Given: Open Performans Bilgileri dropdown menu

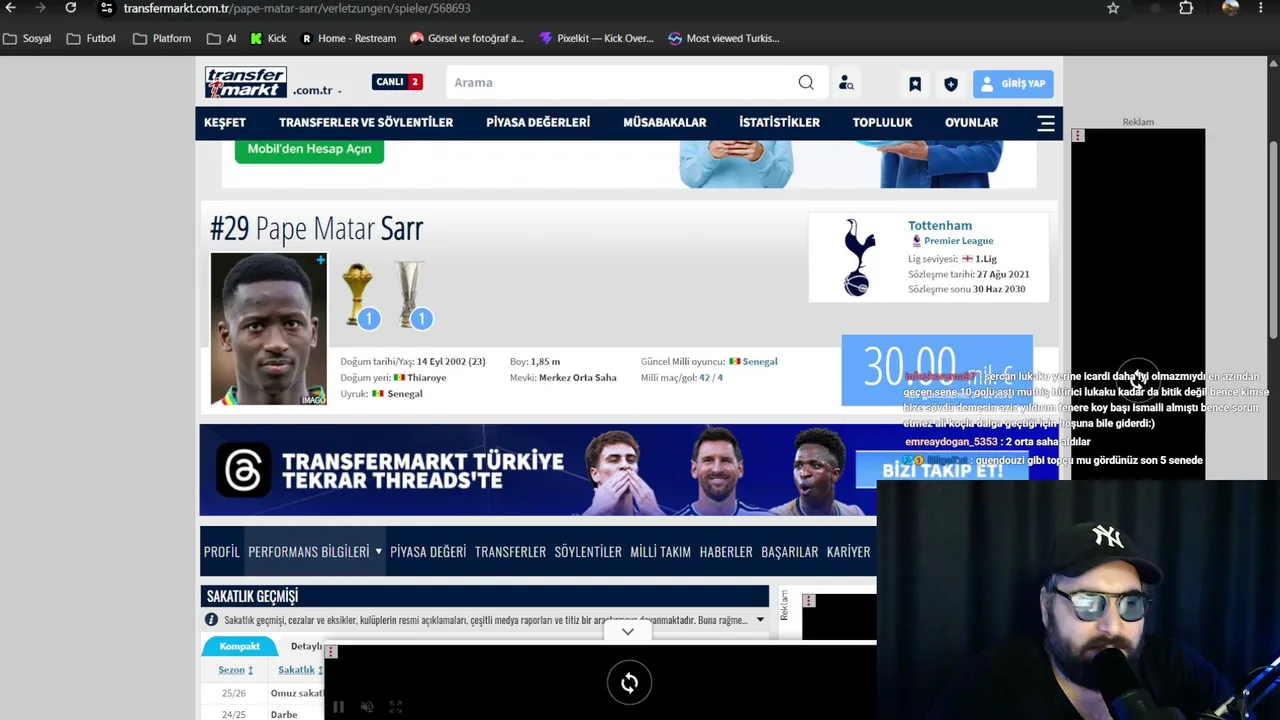Looking at the screenshot, I should pyautogui.click(x=315, y=552).
